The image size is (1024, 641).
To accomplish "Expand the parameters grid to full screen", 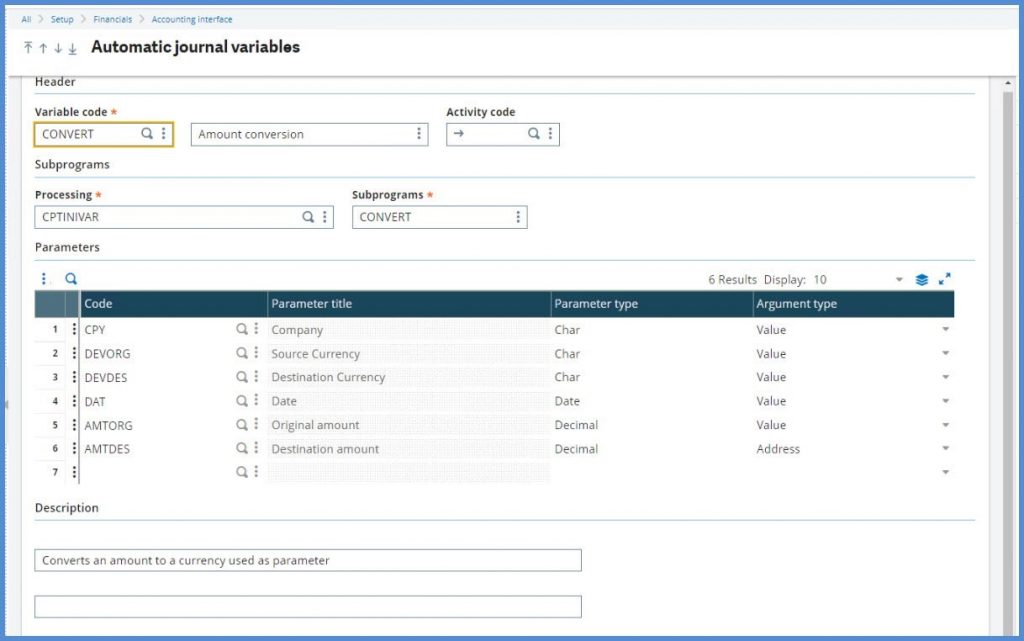I will point(945,280).
